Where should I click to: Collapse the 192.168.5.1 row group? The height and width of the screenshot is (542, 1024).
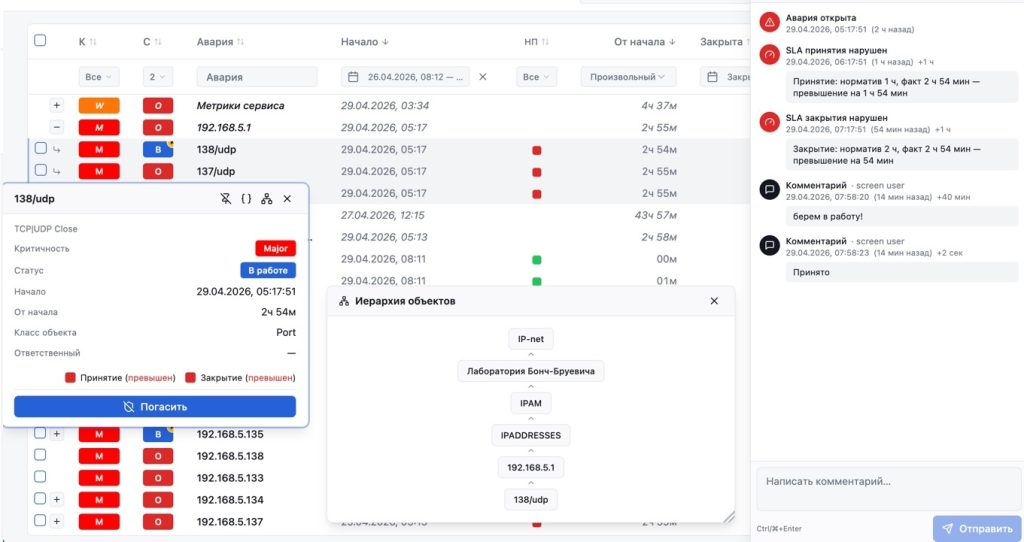[x=57, y=127]
